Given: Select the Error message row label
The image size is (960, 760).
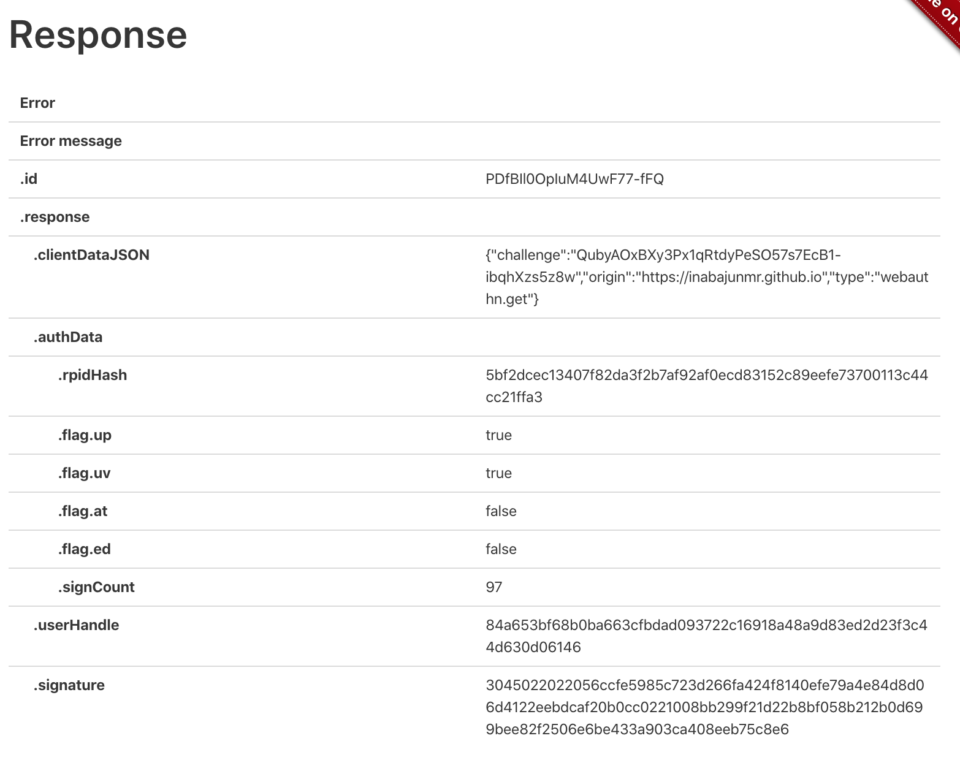Looking at the screenshot, I should (70, 141).
